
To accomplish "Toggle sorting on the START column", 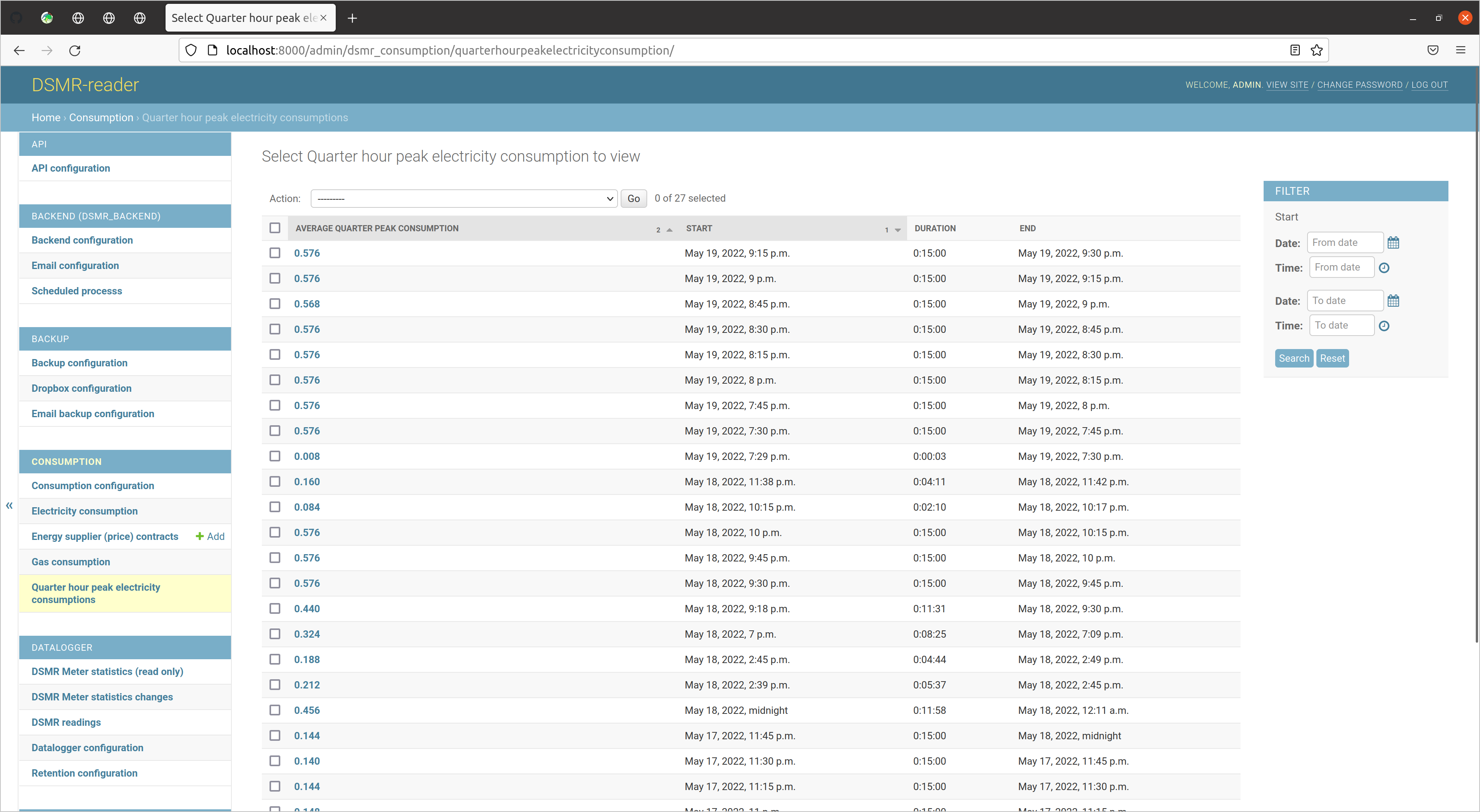I will (x=699, y=228).
